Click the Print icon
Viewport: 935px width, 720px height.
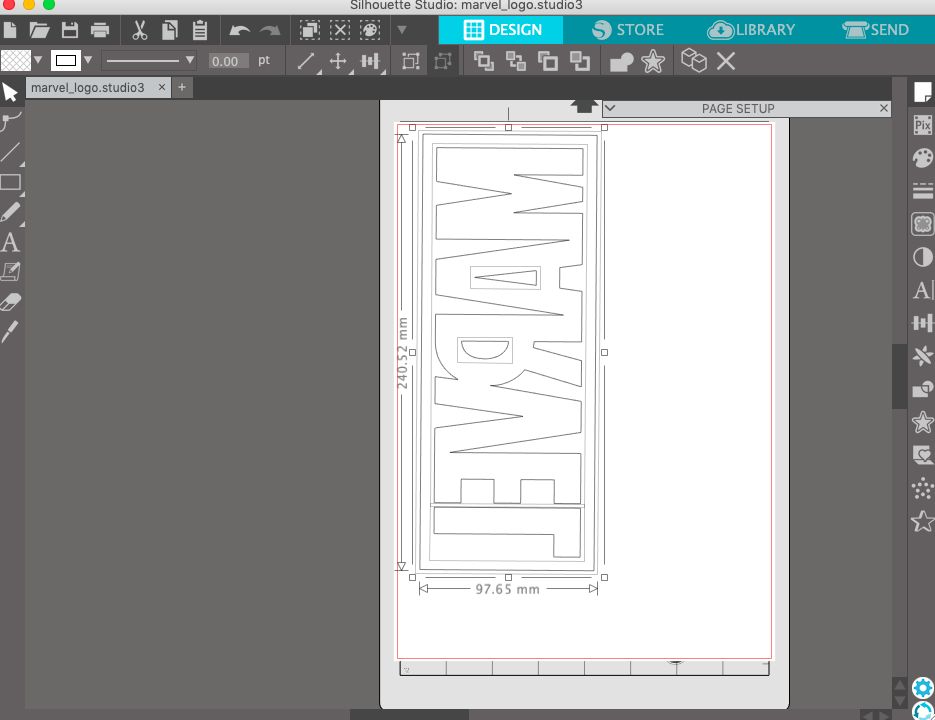(100, 30)
